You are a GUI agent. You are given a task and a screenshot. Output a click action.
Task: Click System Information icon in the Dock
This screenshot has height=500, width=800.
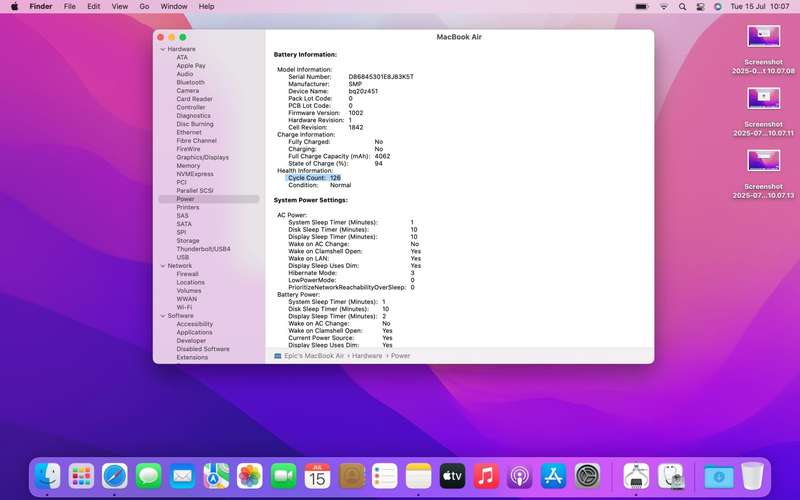tap(636, 477)
